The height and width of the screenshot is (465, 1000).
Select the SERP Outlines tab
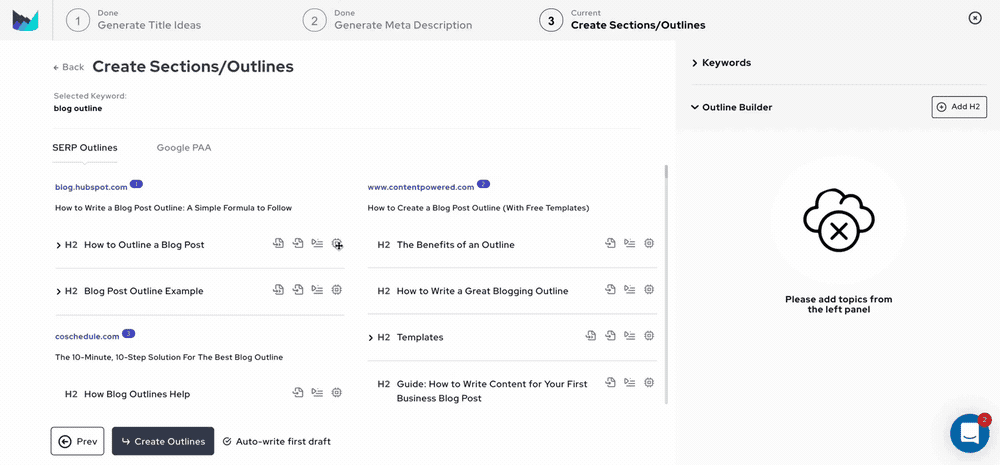click(85, 147)
